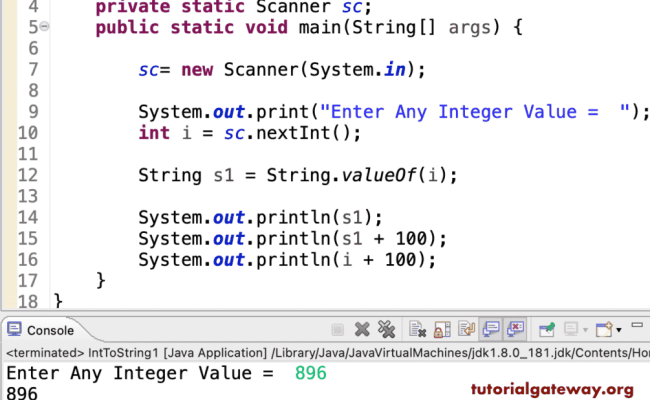Screen dimensions: 650x400
Task: Clear the console output
Action: point(417,330)
